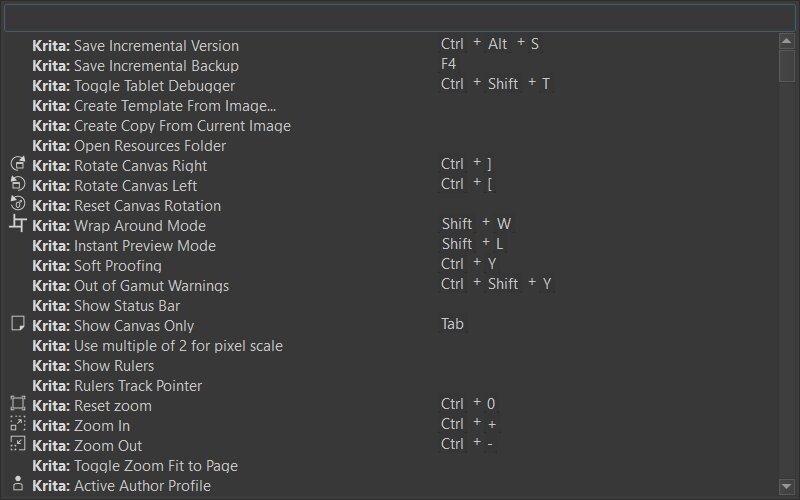800x500 pixels.
Task: Click the Zoom In magnifier icon
Action: pos(17,424)
